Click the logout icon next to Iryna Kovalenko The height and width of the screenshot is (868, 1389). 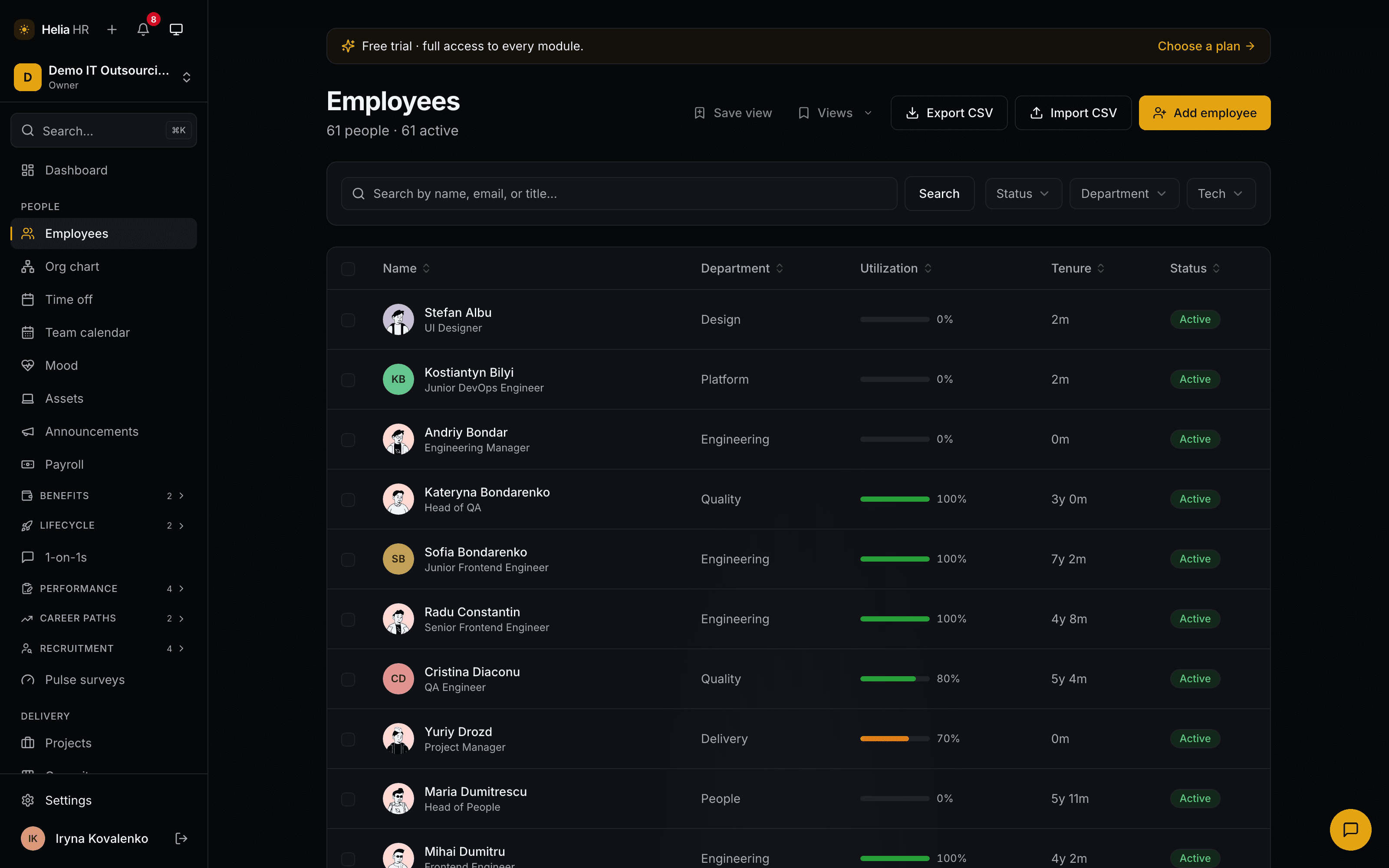tap(181, 839)
